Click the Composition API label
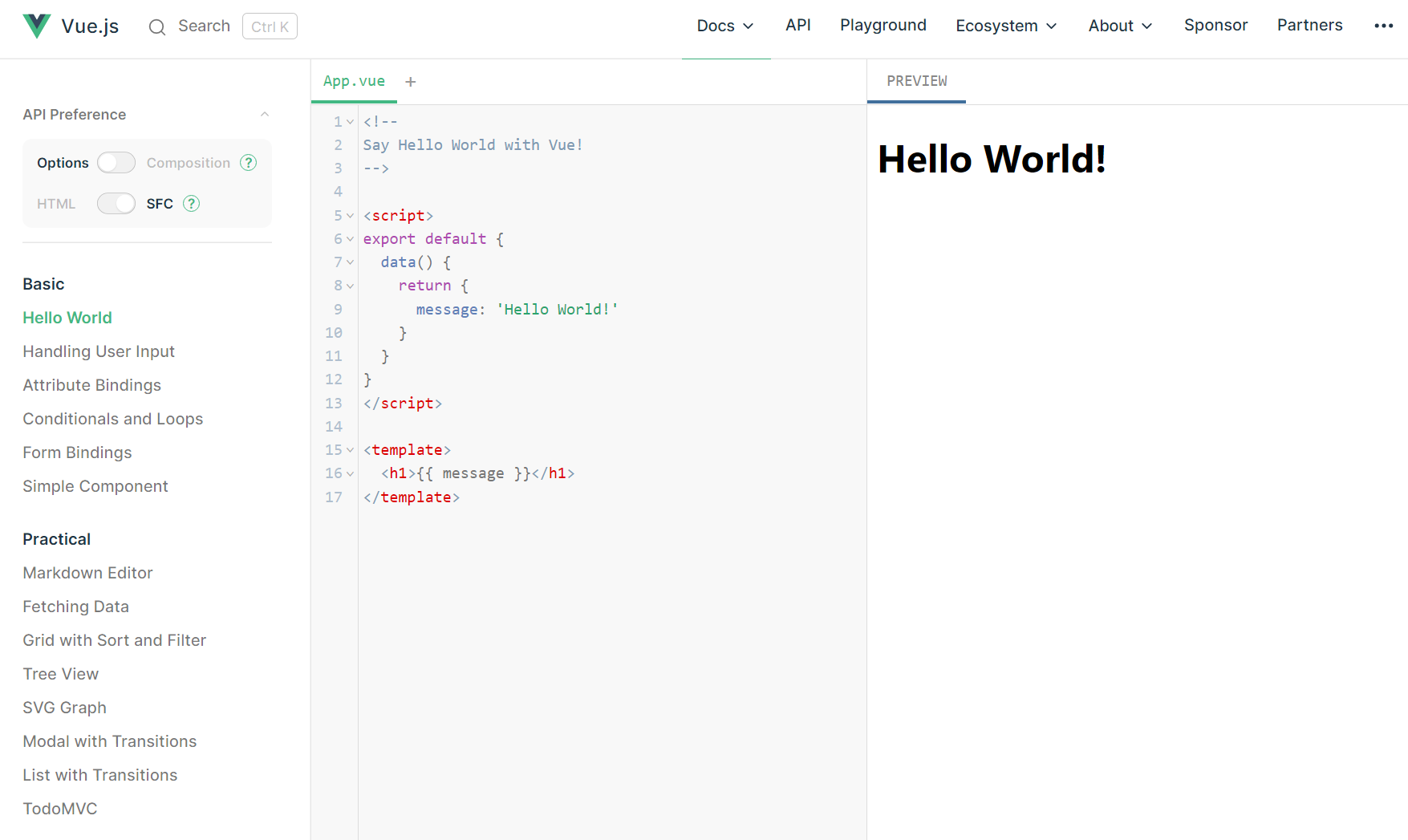 189,163
